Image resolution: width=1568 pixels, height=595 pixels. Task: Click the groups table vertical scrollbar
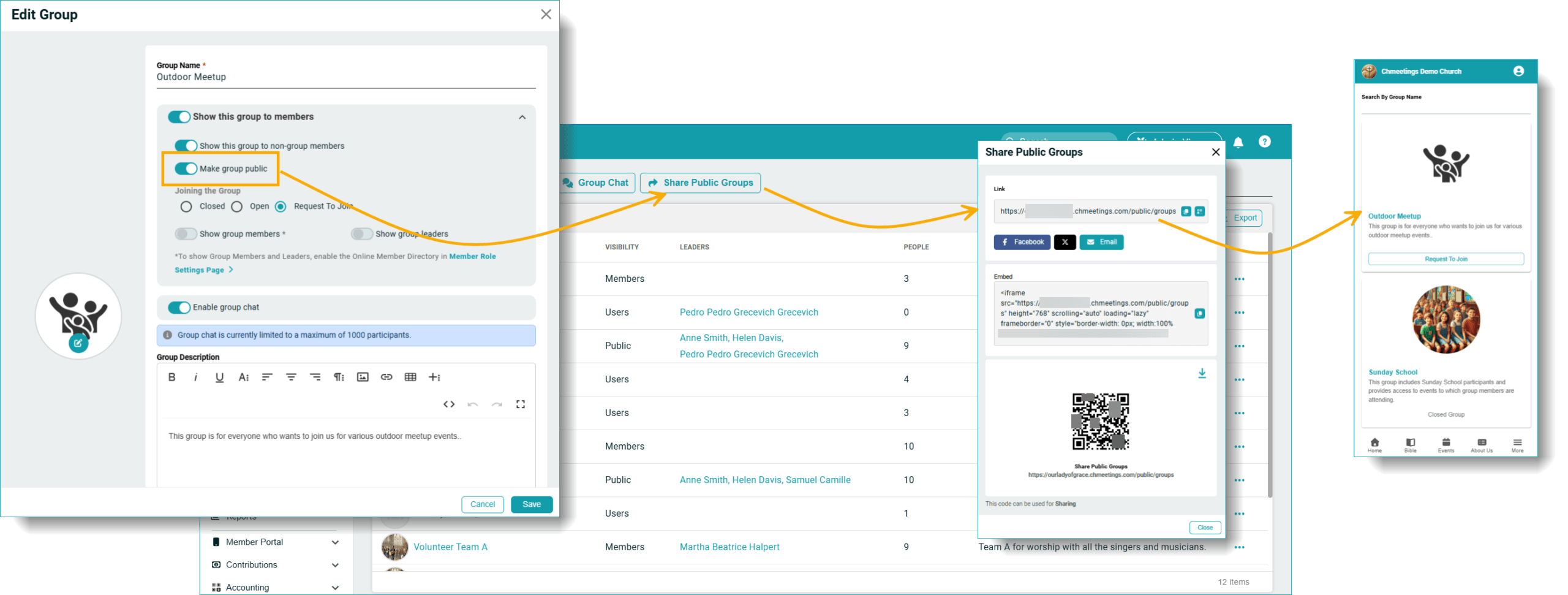pyautogui.click(x=1269, y=365)
